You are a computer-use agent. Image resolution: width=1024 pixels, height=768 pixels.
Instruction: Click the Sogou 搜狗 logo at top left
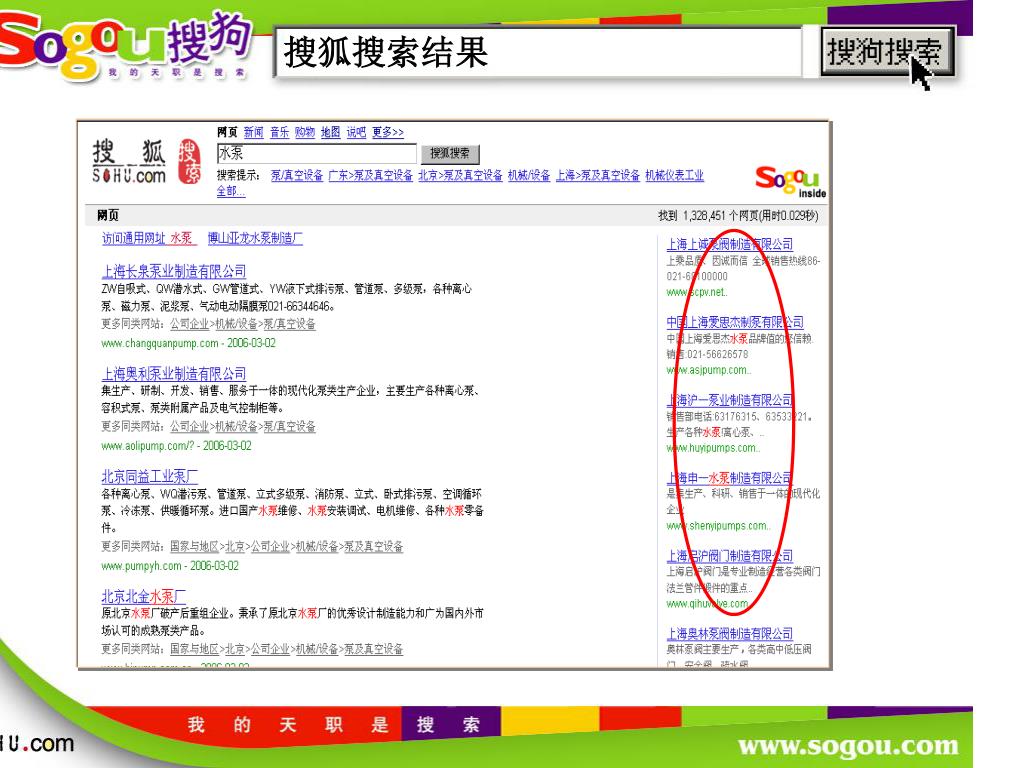tap(124, 46)
